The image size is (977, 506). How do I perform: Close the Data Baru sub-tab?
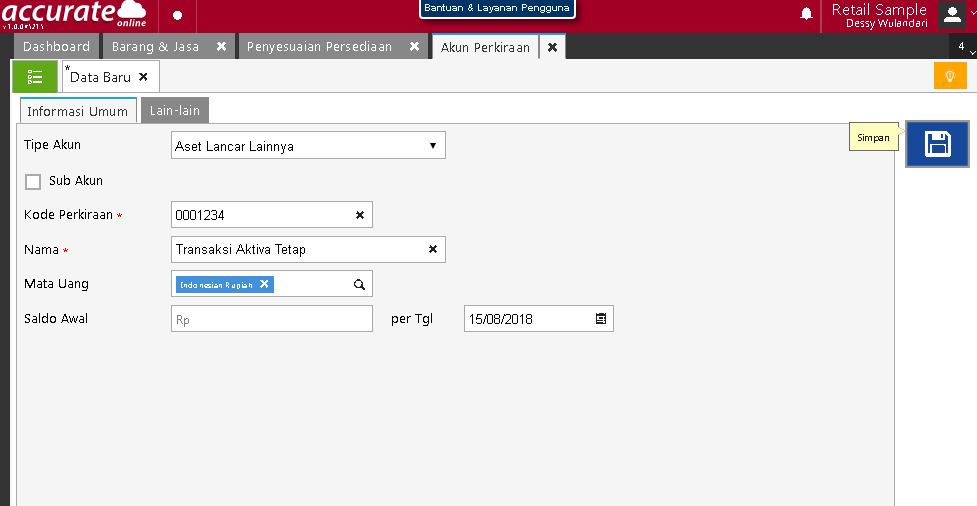pyautogui.click(x=143, y=77)
